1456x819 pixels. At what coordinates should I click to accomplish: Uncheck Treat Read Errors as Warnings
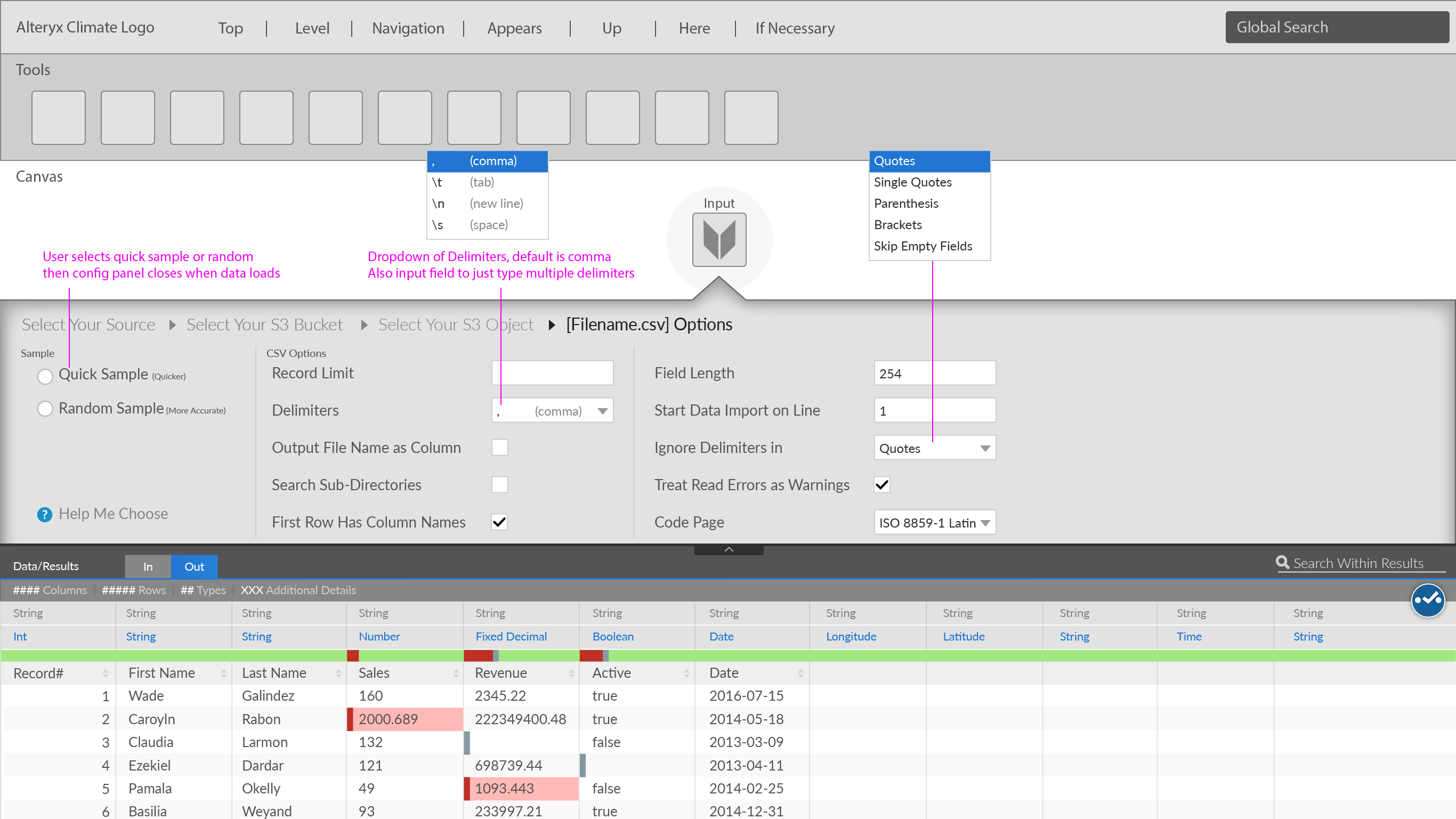(x=881, y=485)
